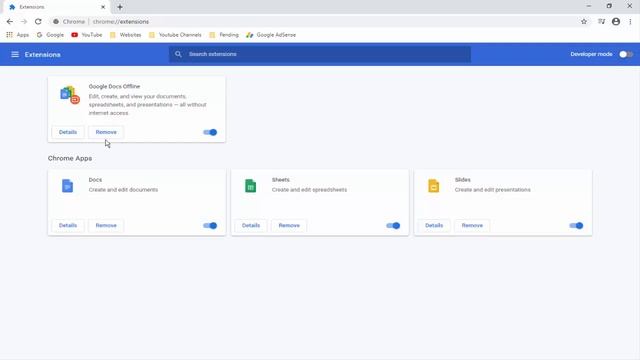Image resolution: width=640 pixels, height=360 pixels.
Task: Disable the Slides app toggle
Action: [x=576, y=226]
